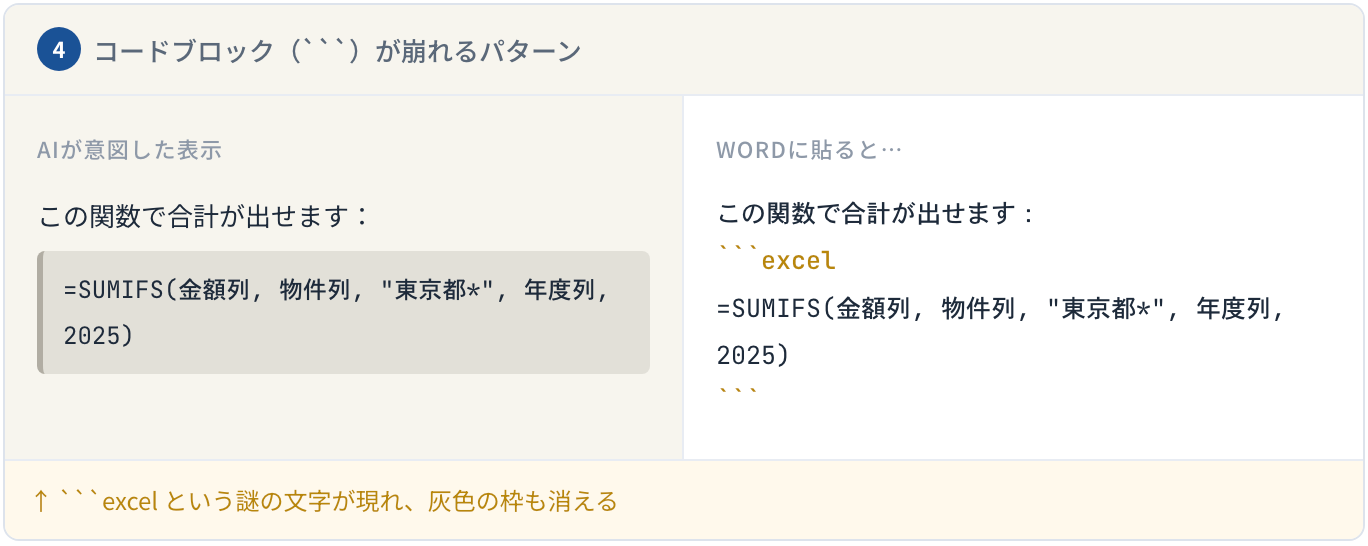1368x546 pixels.
Task: Click the WORDに貼ると… label
Action: point(809,150)
